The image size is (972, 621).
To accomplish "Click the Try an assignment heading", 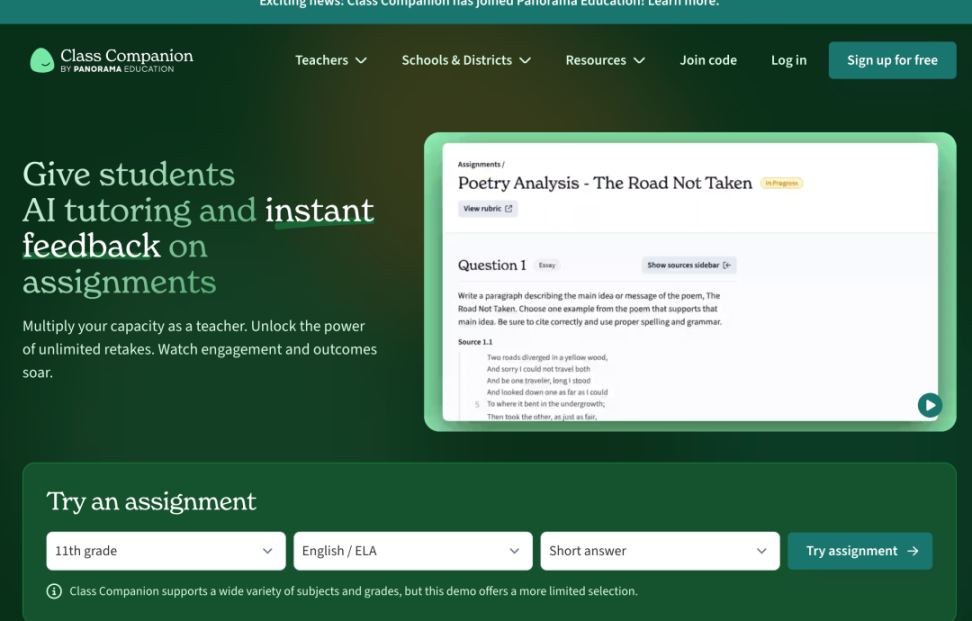I will point(151,501).
